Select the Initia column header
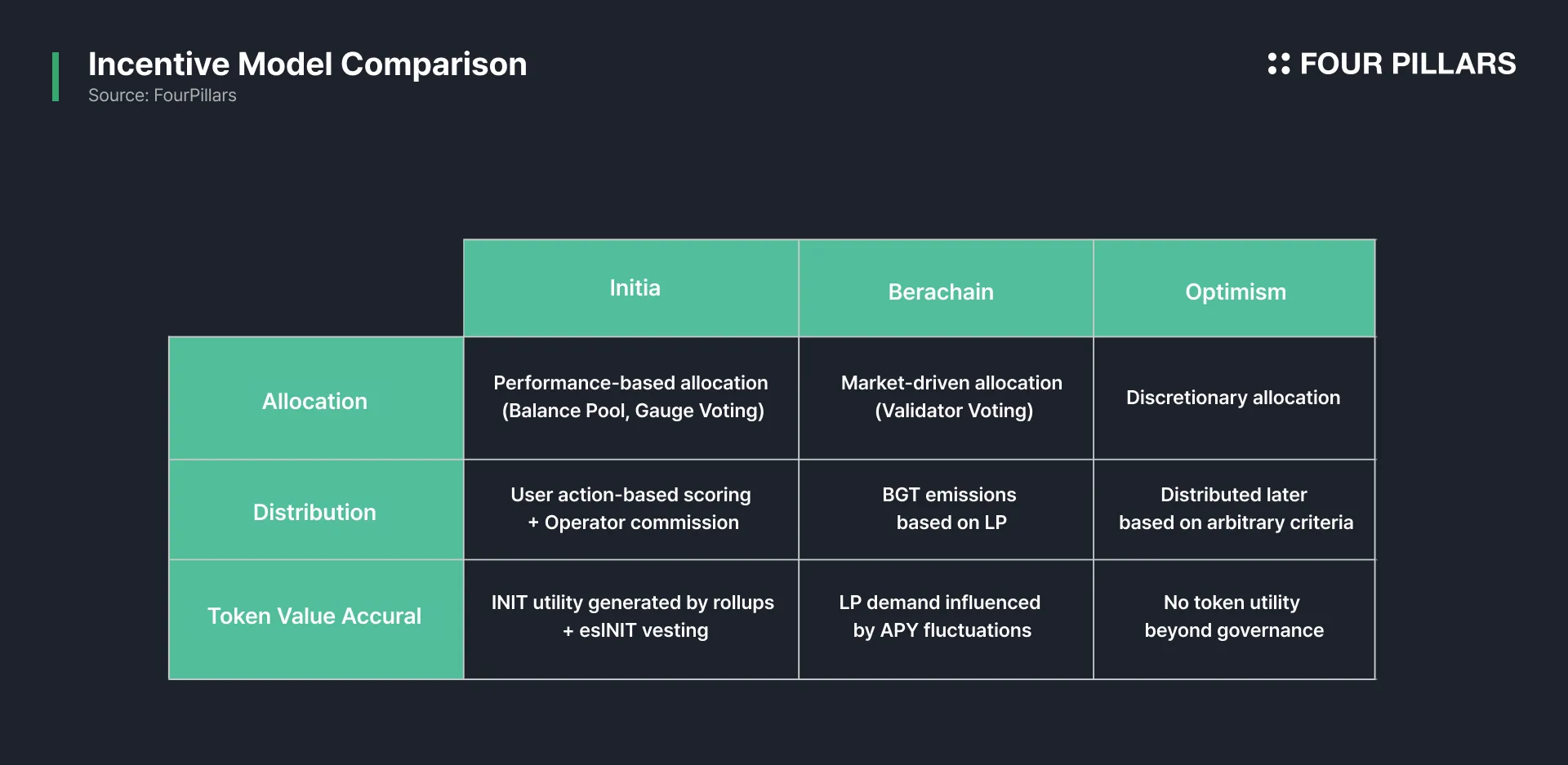The image size is (1568, 765). click(x=635, y=288)
